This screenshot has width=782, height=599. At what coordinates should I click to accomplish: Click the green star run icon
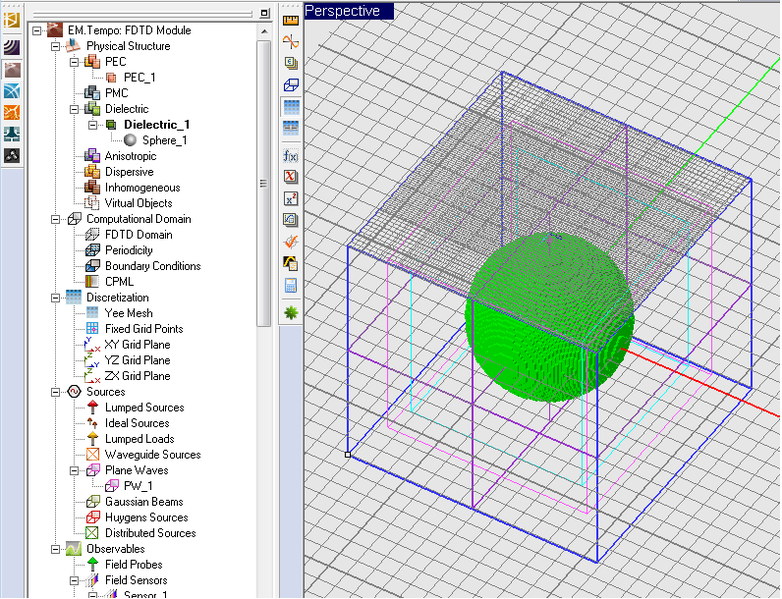[291, 313]
